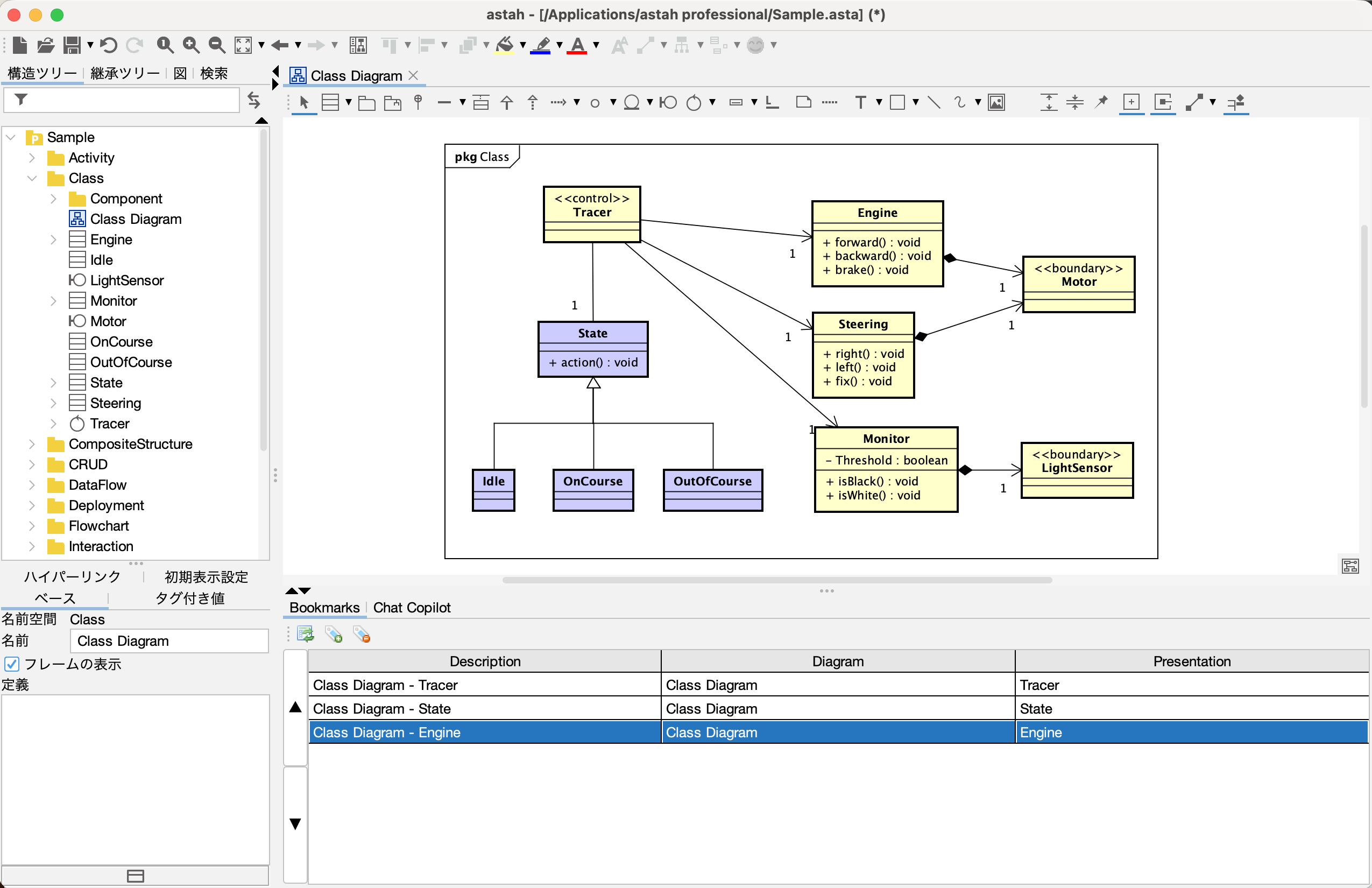Image resolution: width=1372 pixels, height=888 pixels.
Task: Click the Zoom In magnifier icon
Action: 191,45
